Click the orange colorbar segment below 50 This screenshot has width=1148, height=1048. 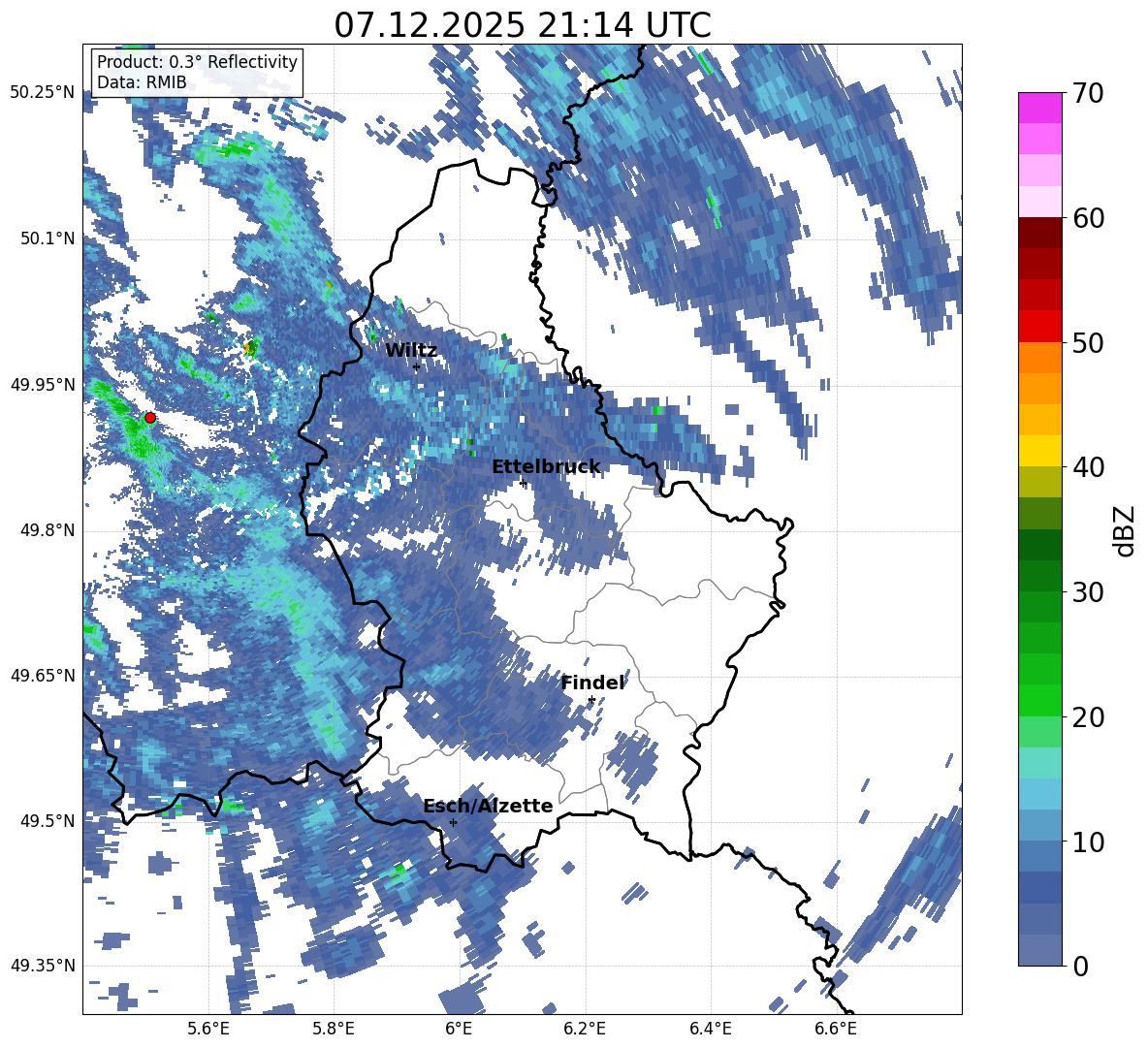[1039, 357]
